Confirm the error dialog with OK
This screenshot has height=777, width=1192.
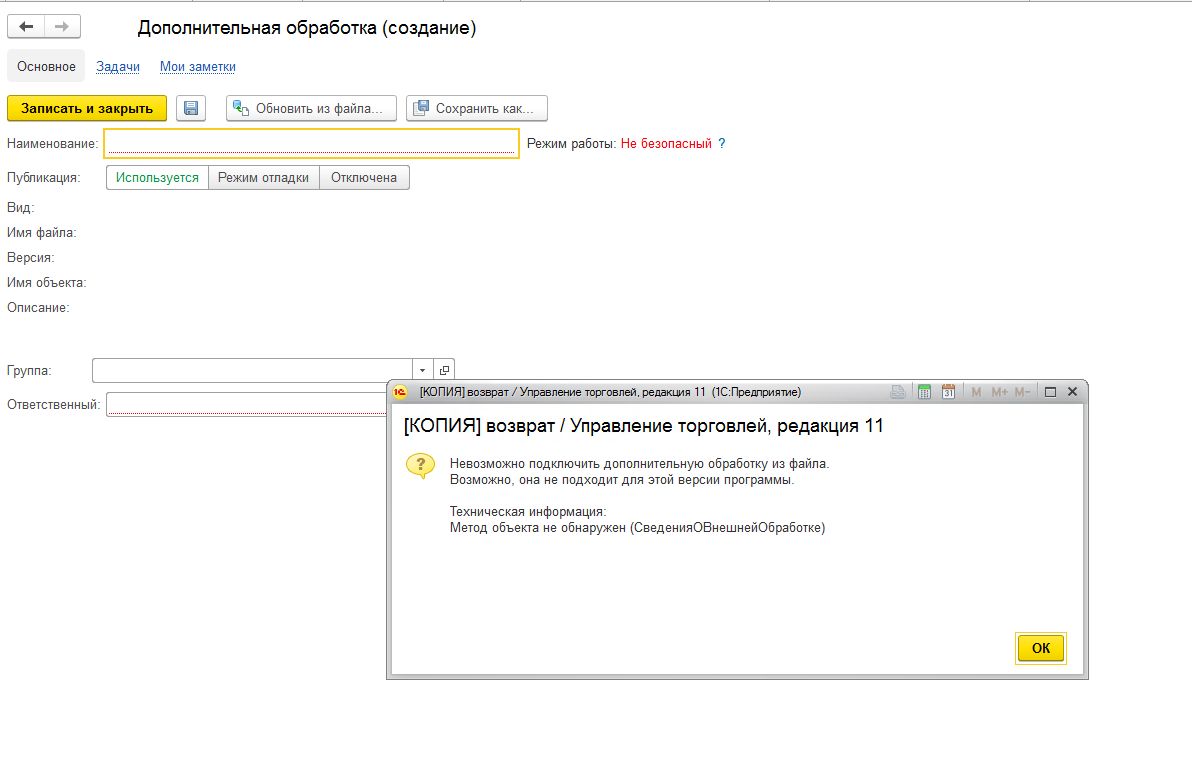tap(1041, 649)
